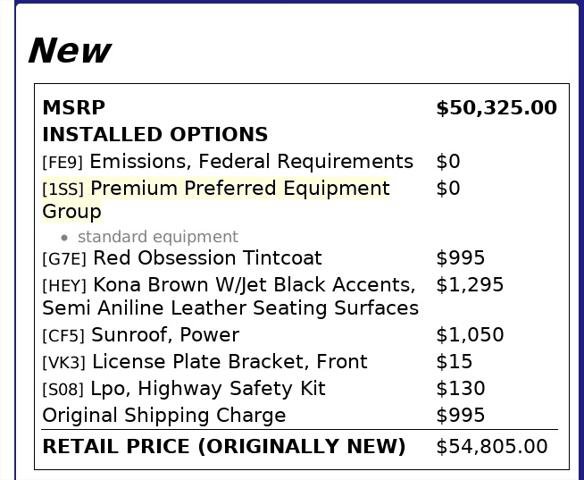
Task: Click the 'standard equipment' bullet item
Action: pyautogui.click(x=158, y=237)
